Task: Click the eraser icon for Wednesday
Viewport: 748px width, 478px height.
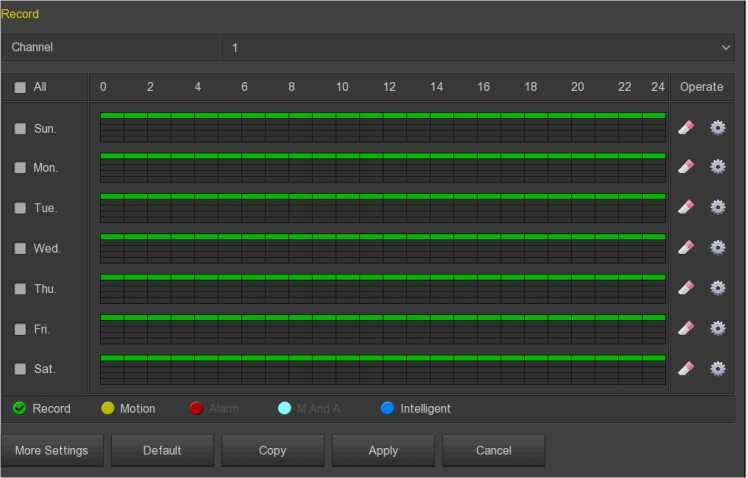Action: 685,247
